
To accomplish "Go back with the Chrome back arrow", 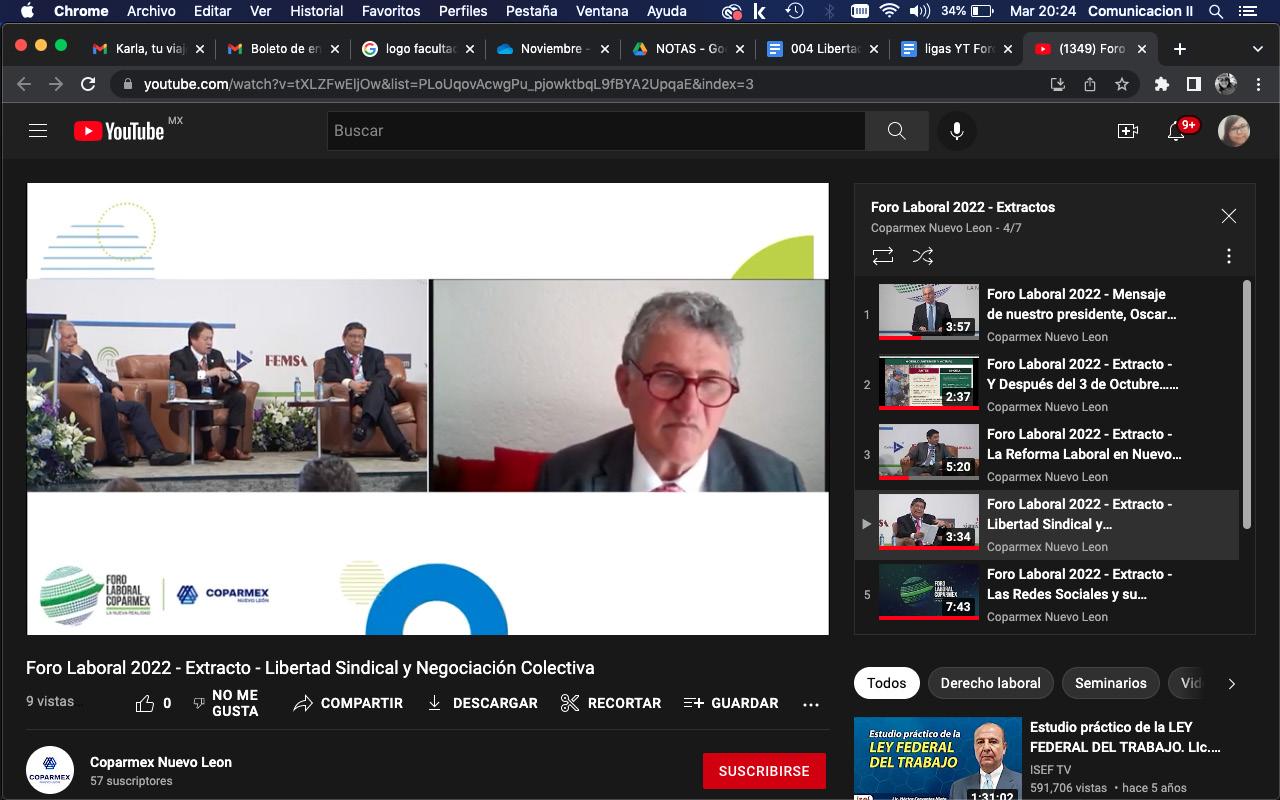I will (24, 84).
